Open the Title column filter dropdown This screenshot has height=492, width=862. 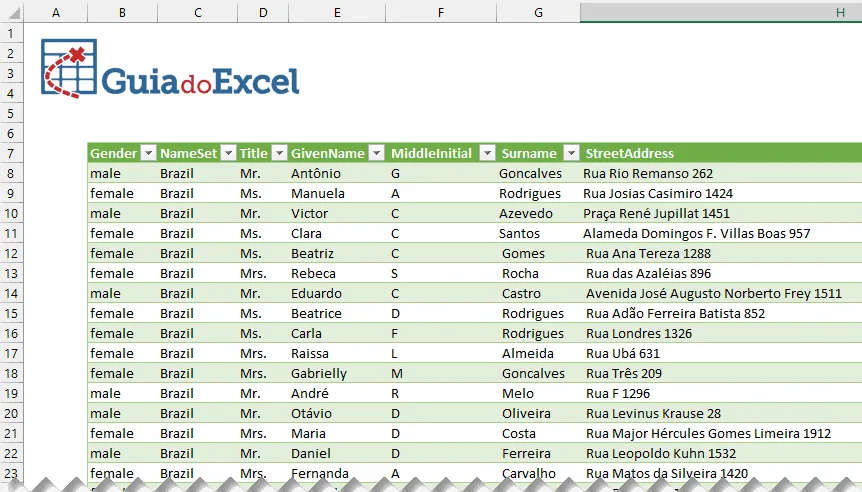coord(280,153)
